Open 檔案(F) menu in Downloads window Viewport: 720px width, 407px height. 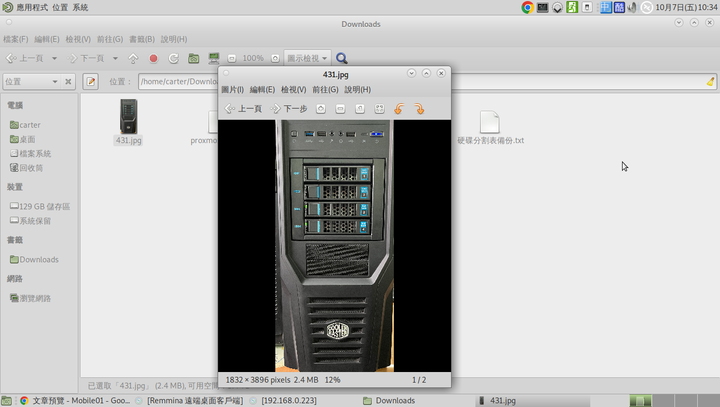pos(16,40)
